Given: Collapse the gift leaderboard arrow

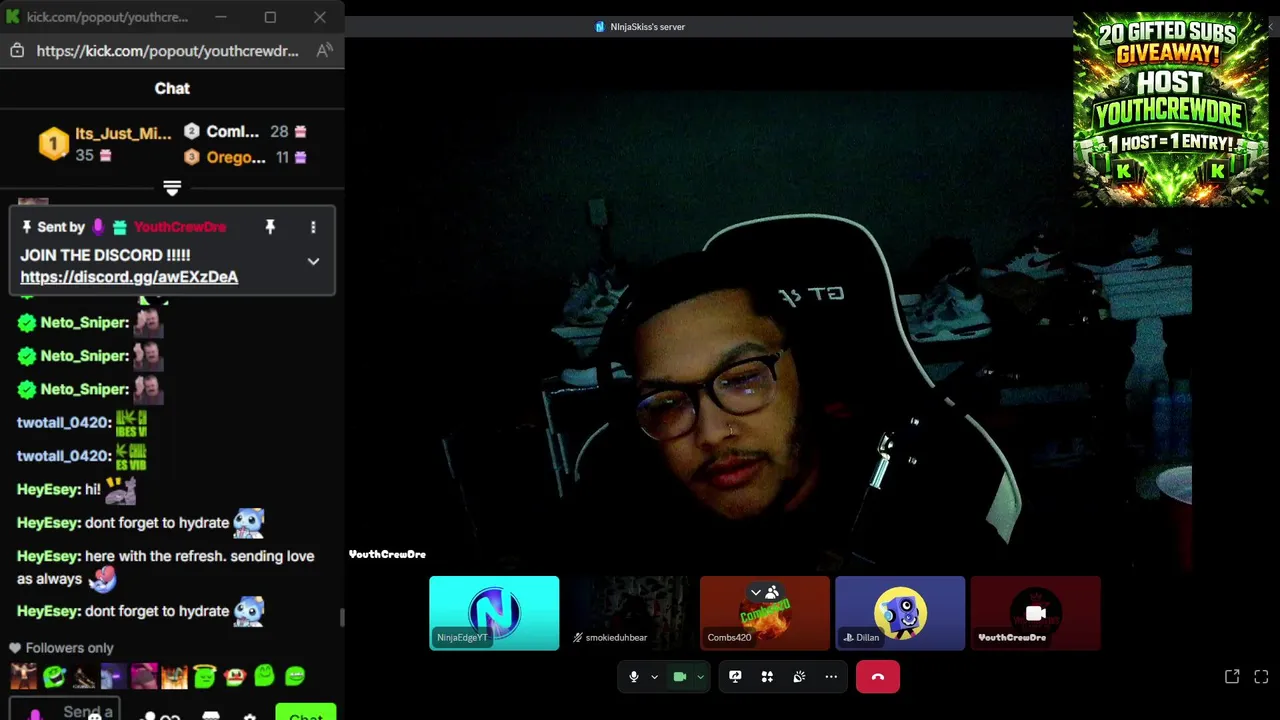Looking at the screenshot, I should [x=172, y=188].
